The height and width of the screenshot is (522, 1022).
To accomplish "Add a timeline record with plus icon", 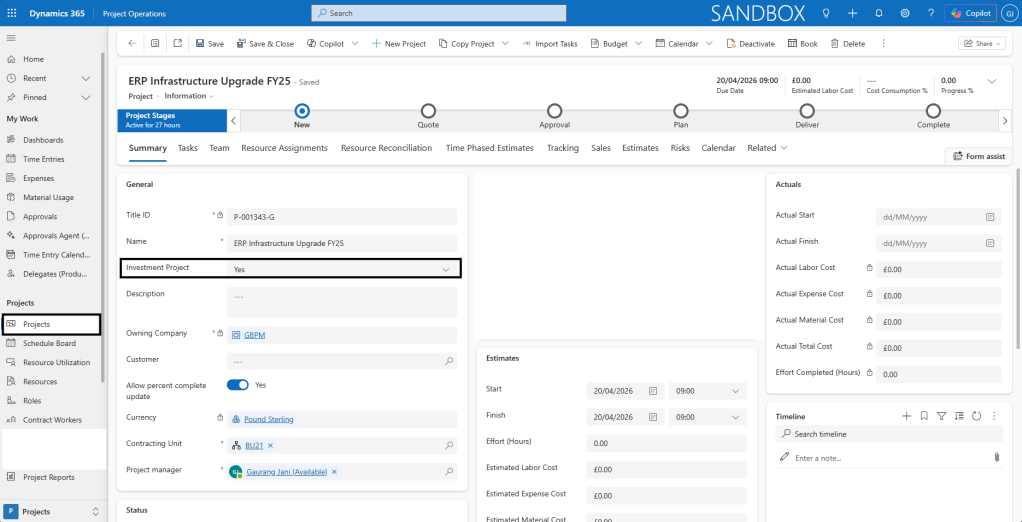I will (x=906, y=416).
